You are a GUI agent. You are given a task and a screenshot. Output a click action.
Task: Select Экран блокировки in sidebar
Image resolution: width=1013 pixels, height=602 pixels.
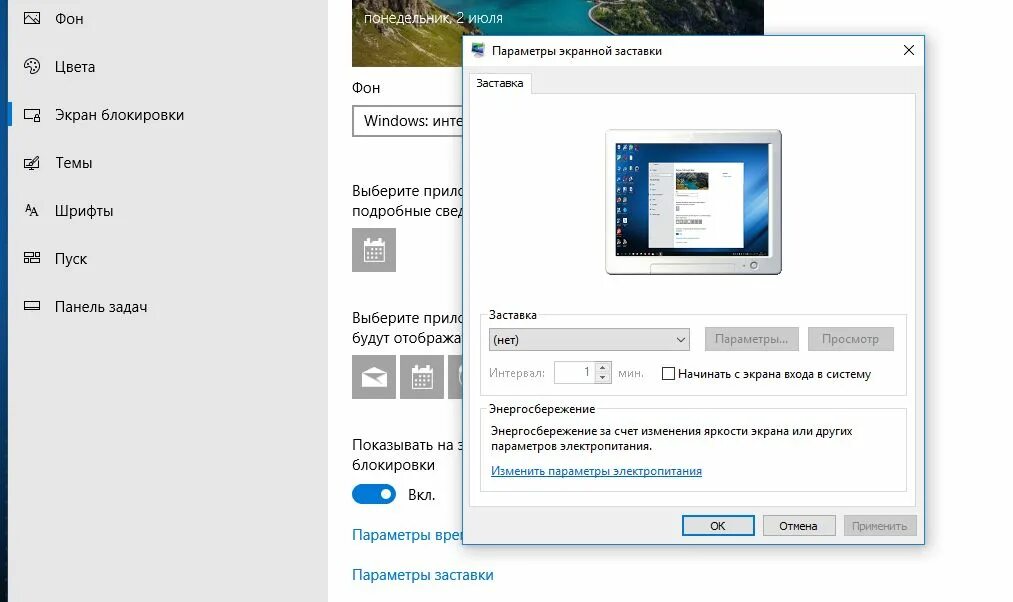coord(120,115)
